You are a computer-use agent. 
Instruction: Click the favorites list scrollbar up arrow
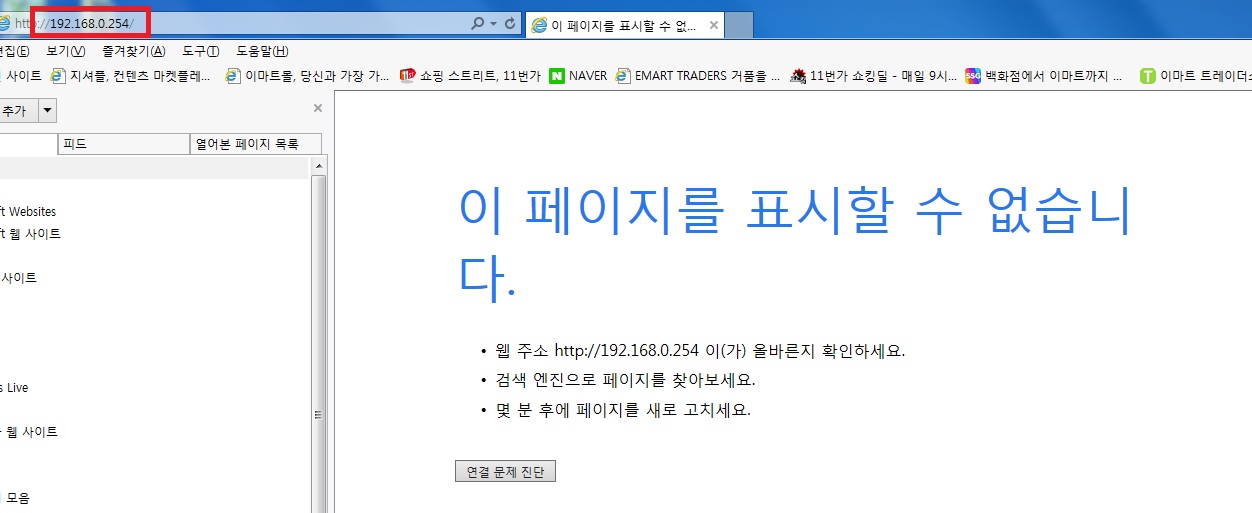[319, 166]
